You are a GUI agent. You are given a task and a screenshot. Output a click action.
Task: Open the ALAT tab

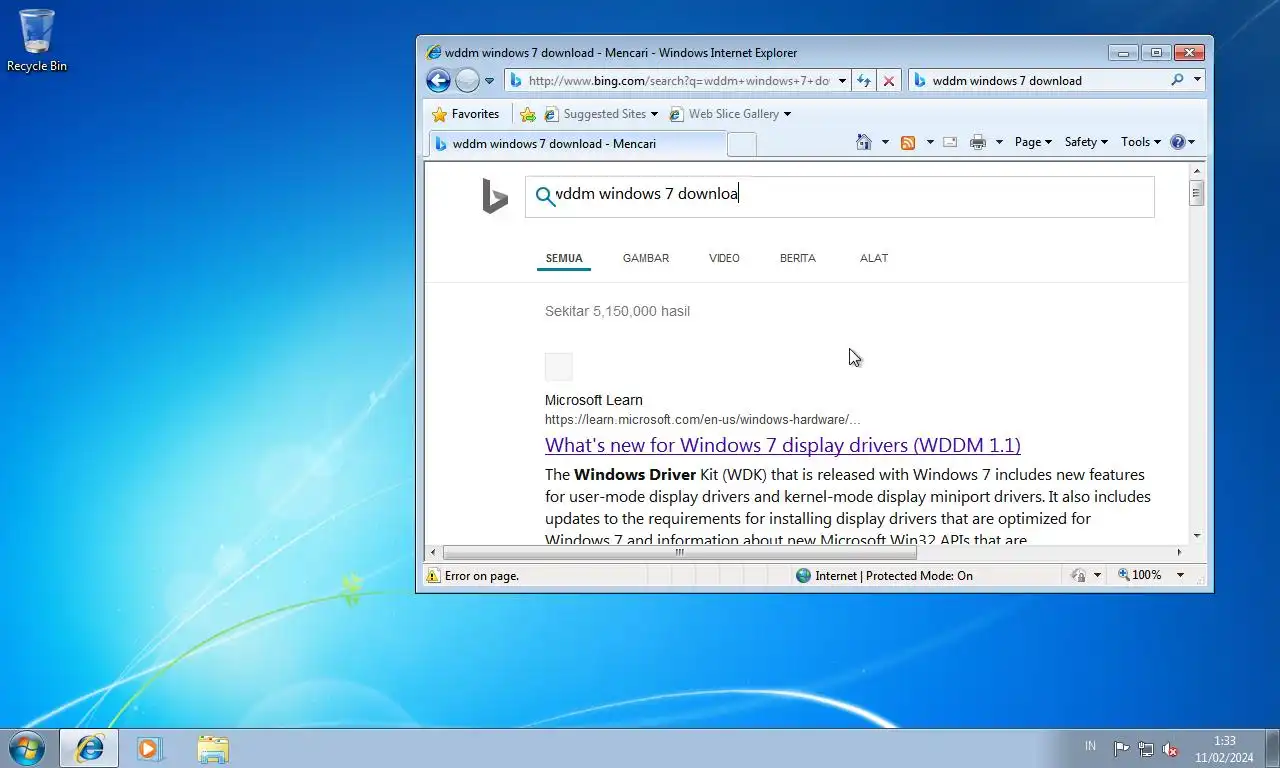[x=874, y=258]
